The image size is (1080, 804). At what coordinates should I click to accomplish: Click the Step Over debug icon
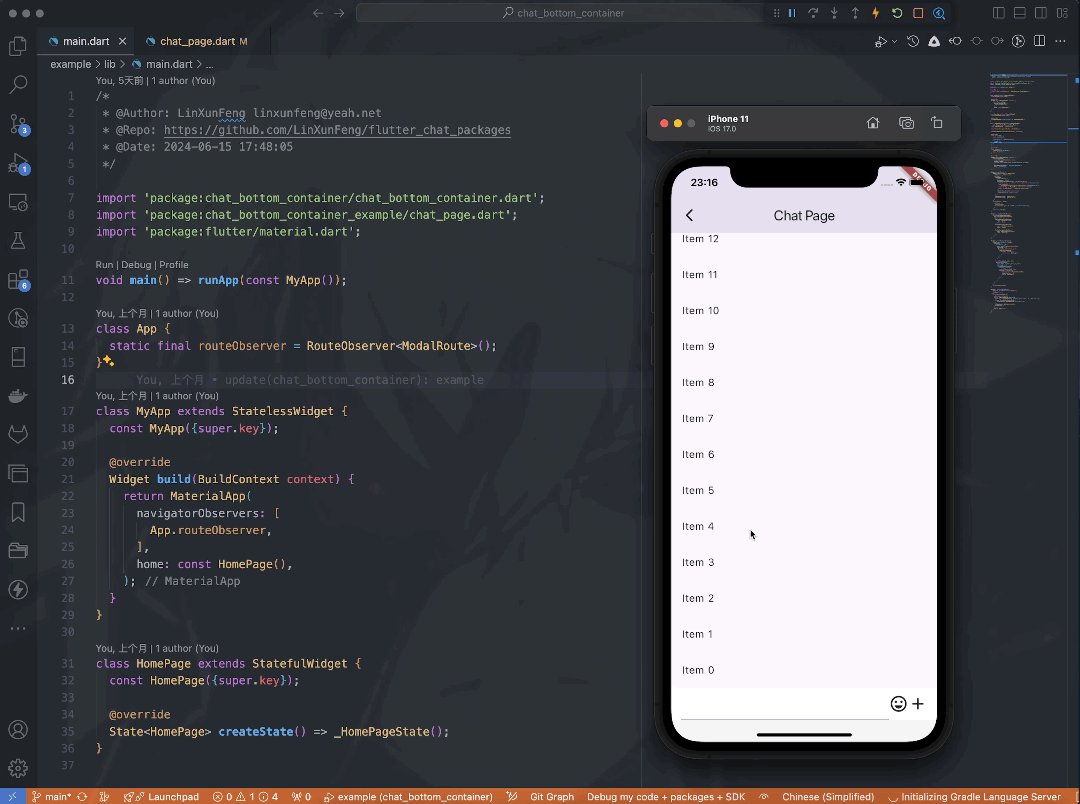tap(813, 13)
